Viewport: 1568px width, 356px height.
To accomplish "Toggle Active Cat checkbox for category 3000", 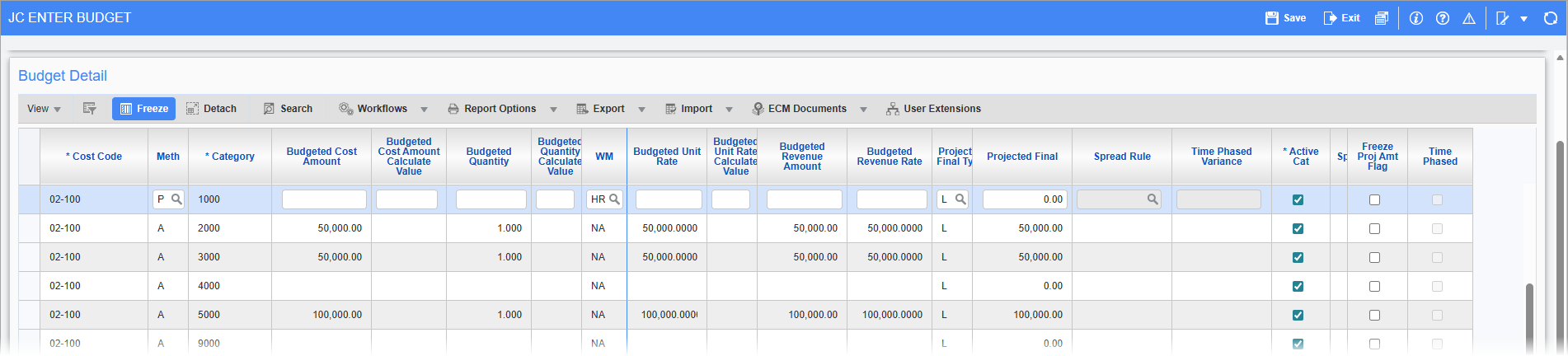I will point(1298,258).
